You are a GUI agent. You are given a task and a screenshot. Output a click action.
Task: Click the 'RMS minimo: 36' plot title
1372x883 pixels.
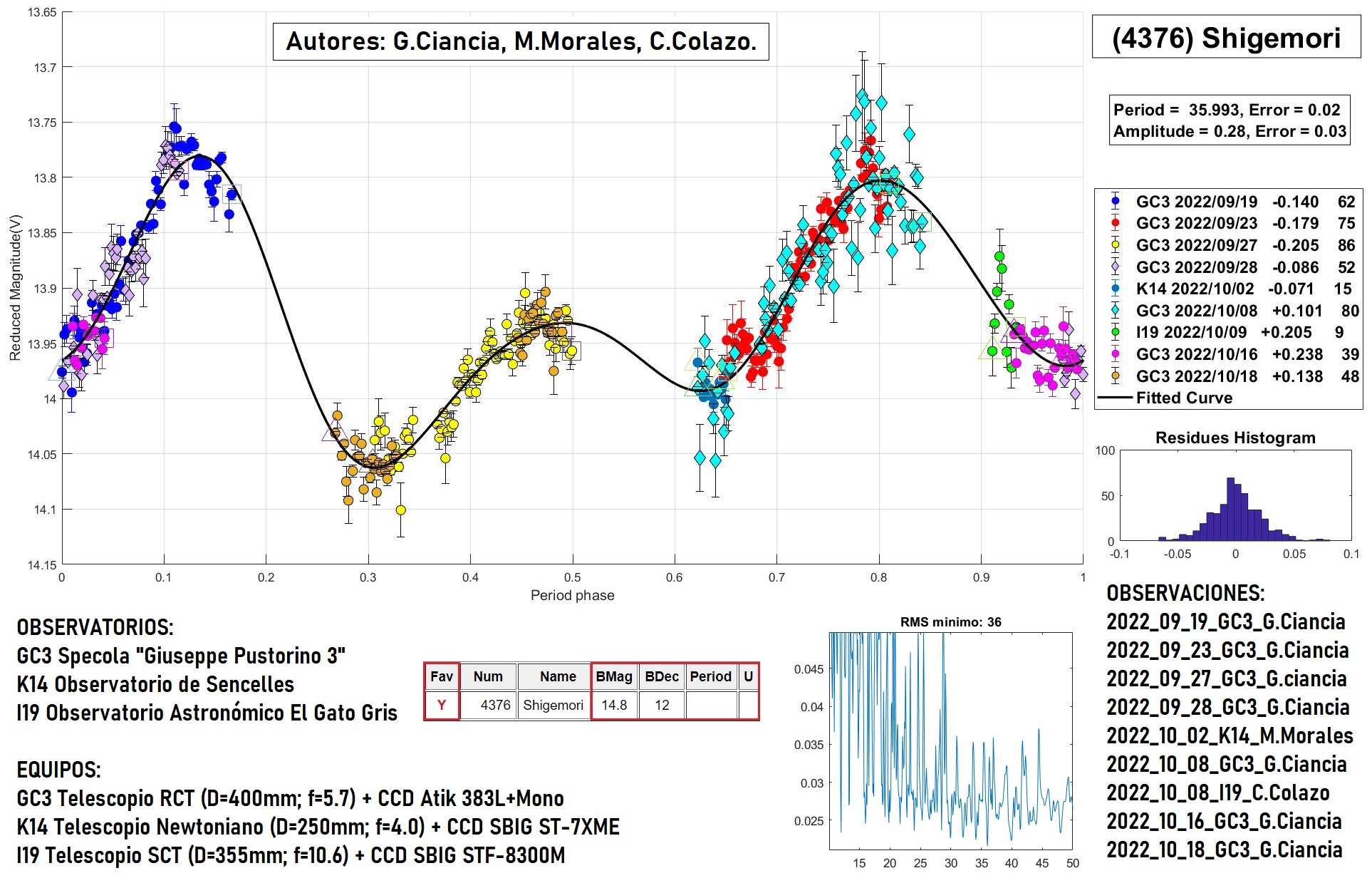coord(950,622)
